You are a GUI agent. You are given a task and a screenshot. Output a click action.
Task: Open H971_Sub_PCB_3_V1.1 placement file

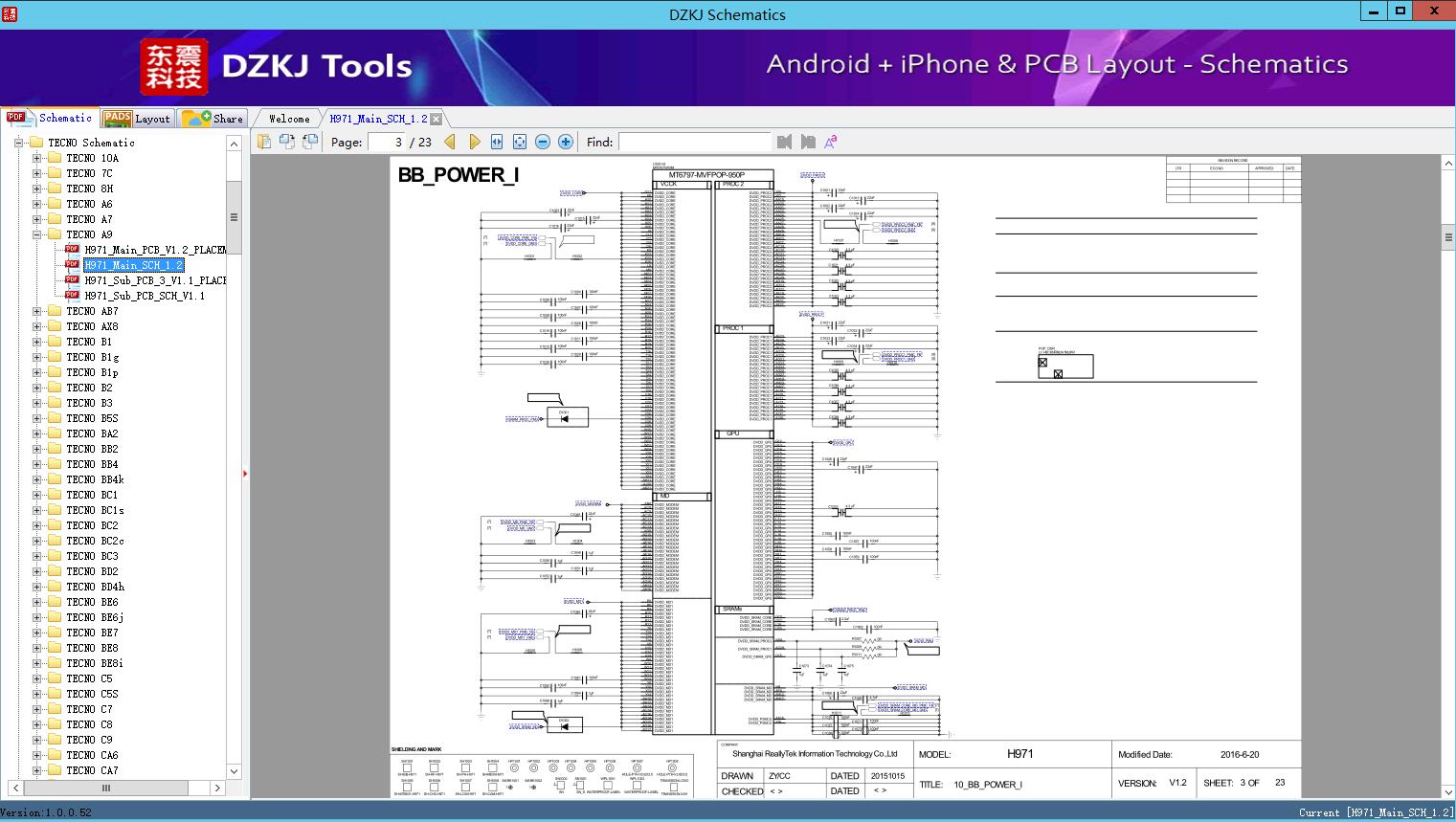tap(155, 280)
